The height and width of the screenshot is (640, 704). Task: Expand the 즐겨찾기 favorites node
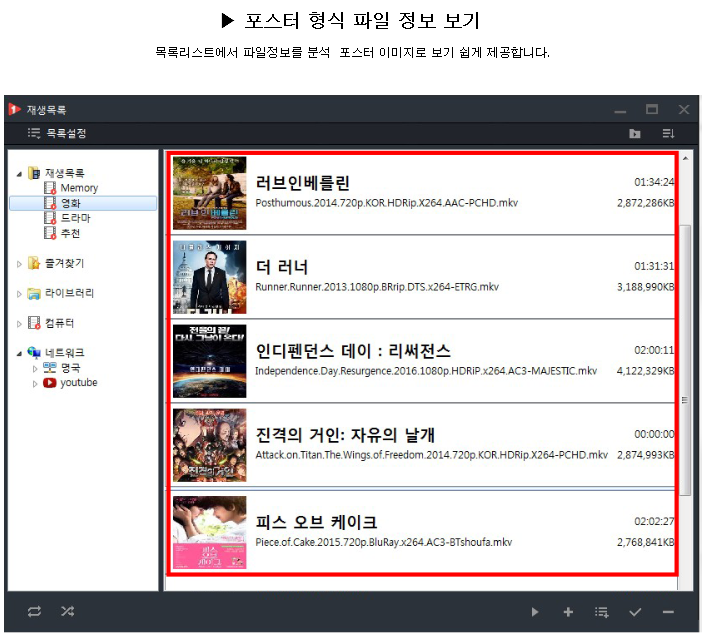19,264
